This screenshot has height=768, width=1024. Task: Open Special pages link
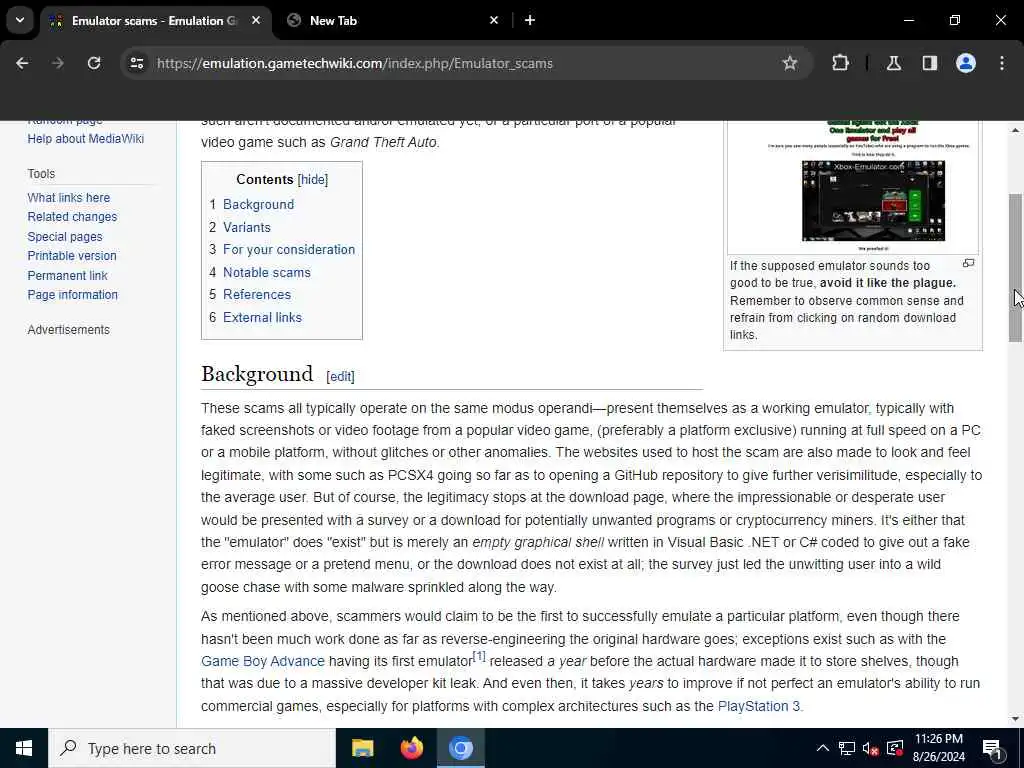65,236
